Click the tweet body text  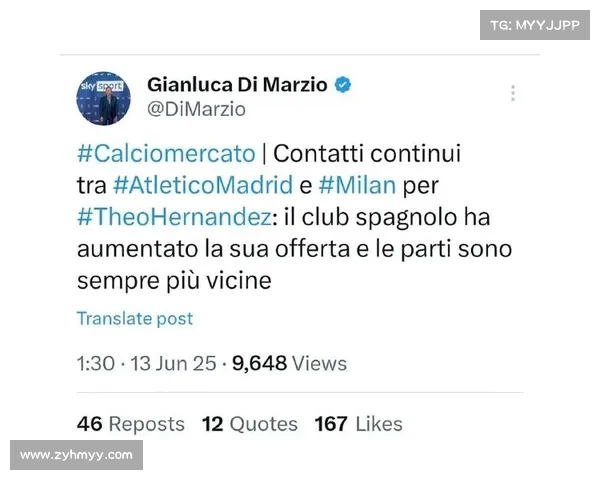click(x=295, y=217)
